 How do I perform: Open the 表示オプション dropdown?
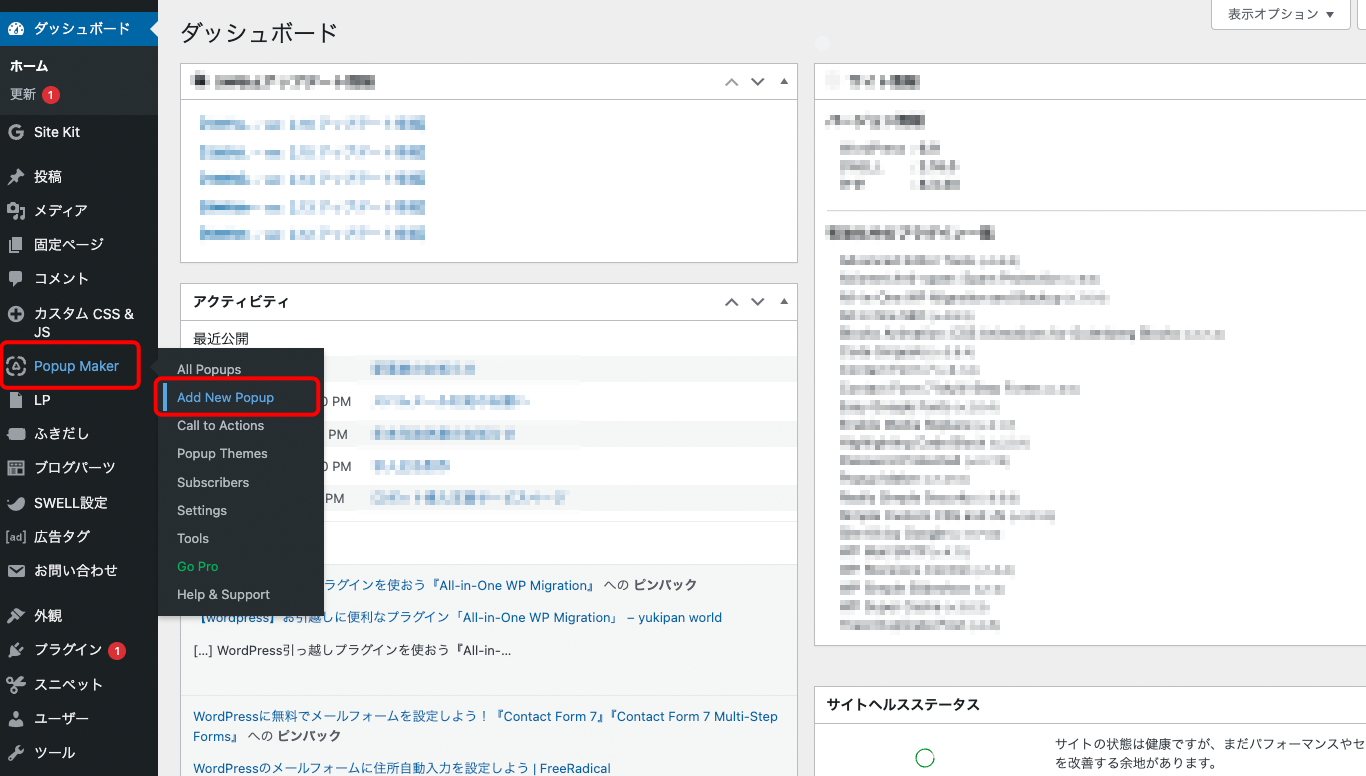[1280, 15]
